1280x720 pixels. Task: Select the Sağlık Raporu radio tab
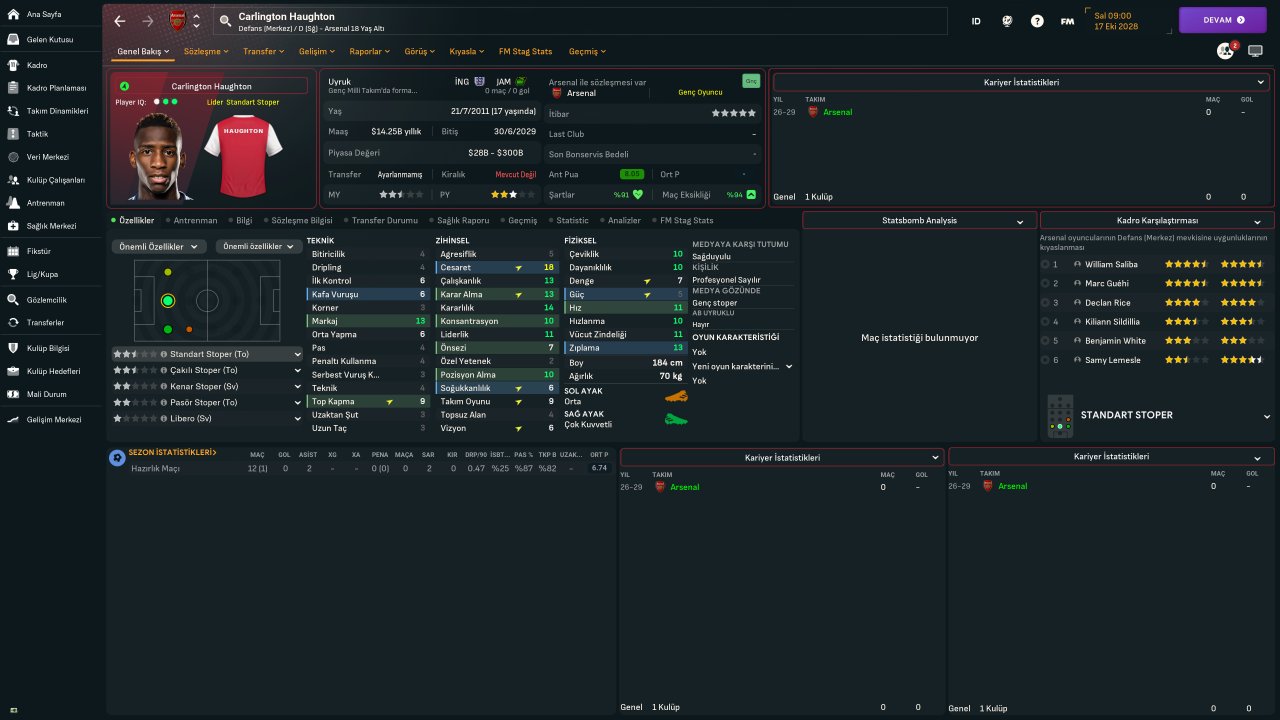[x=461, y=220]
